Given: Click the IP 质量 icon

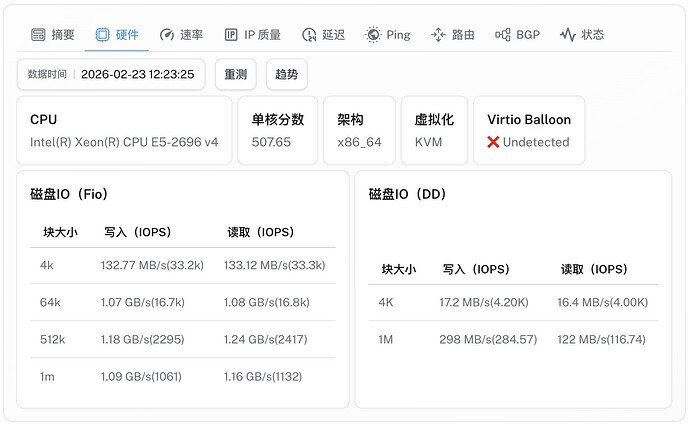Looking at the screenshot, I should (x=231, y=34).
